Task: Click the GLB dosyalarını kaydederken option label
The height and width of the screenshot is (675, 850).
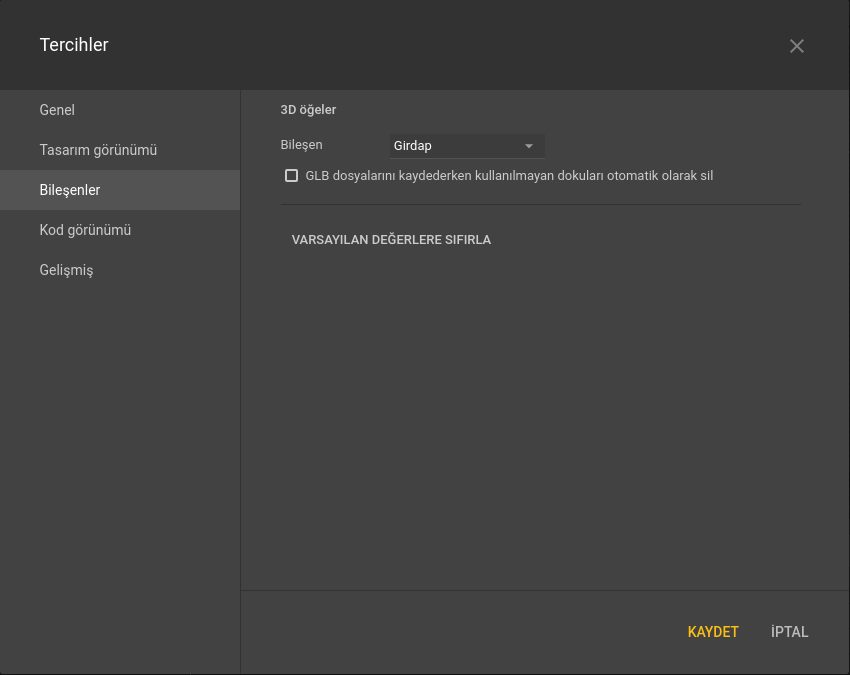Action: point(509,176)
